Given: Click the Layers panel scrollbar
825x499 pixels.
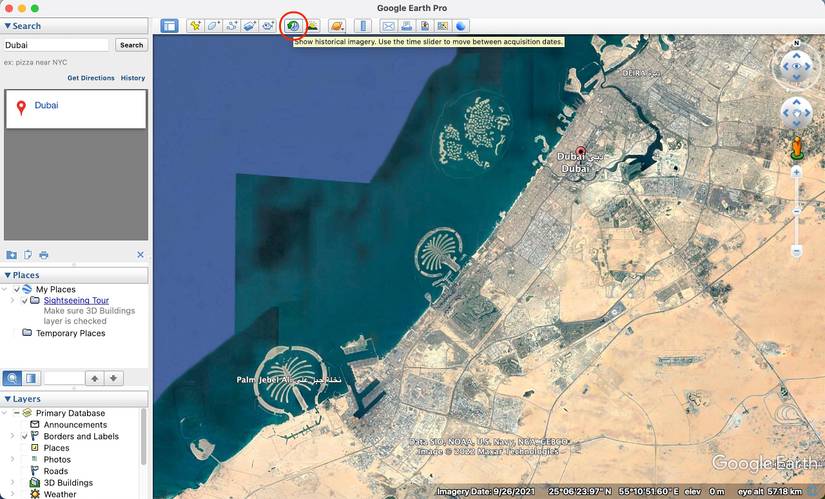Looking at the screenshot, I should [x=143, y=437].
